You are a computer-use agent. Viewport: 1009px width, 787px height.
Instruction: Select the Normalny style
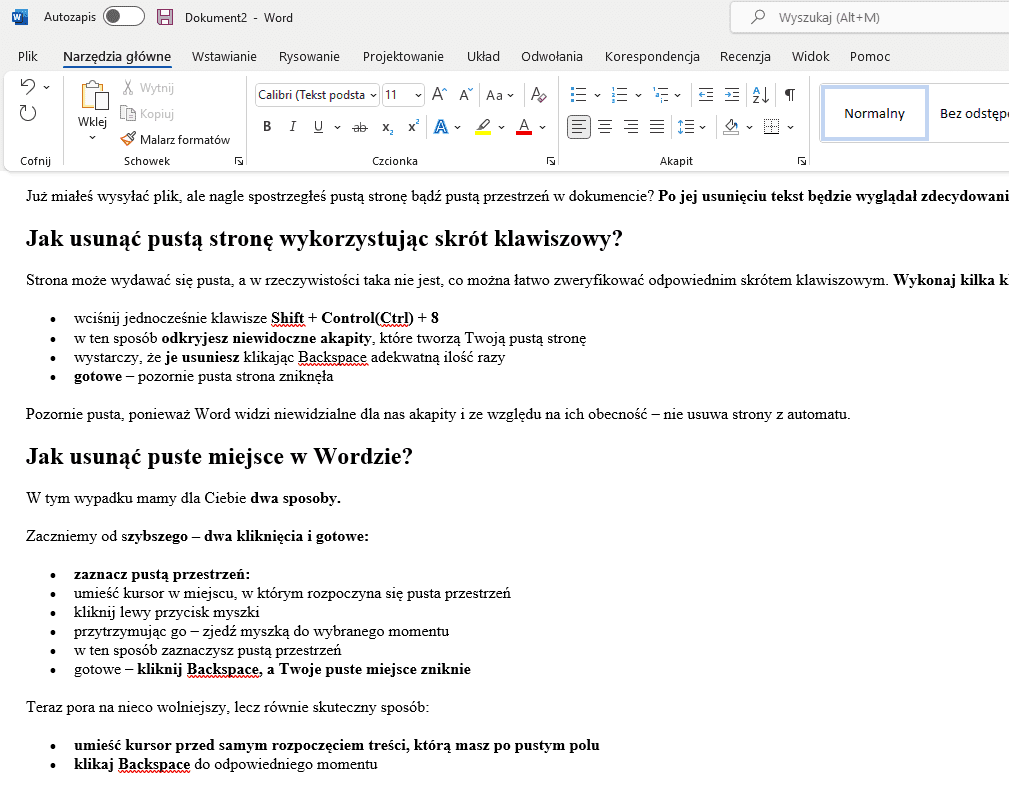point(874,113)
